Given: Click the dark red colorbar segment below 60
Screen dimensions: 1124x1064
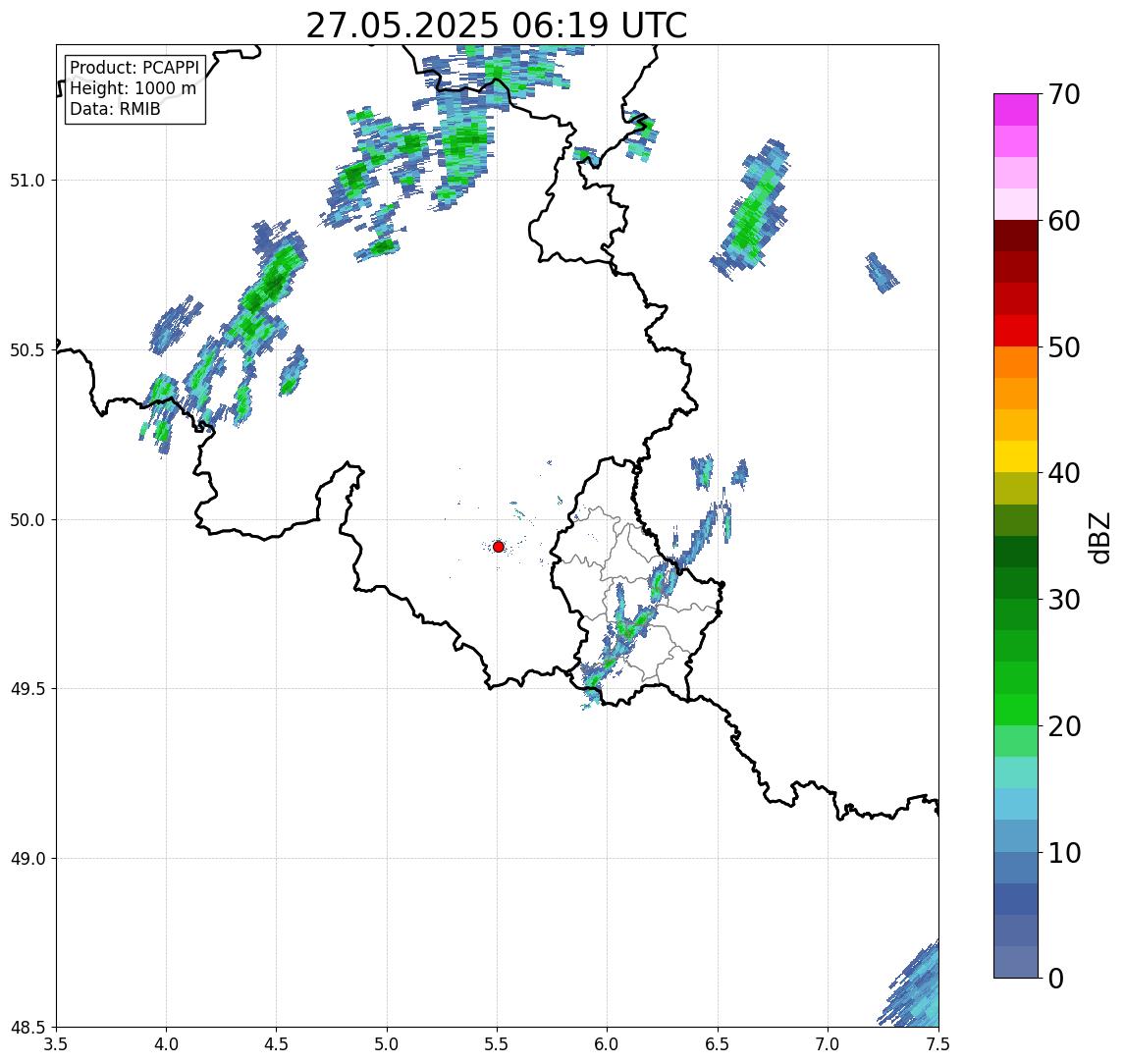Looking at the screenshot, I should pyautogui.click(x=1016, y=236).
